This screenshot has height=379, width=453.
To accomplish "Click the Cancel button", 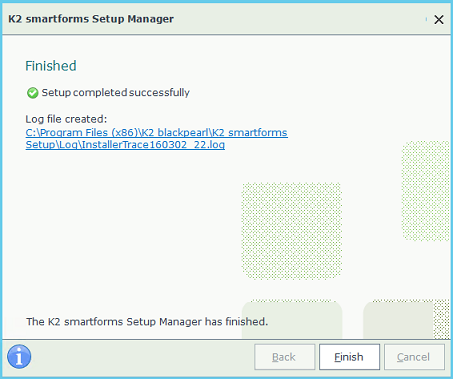I will 414,357.
